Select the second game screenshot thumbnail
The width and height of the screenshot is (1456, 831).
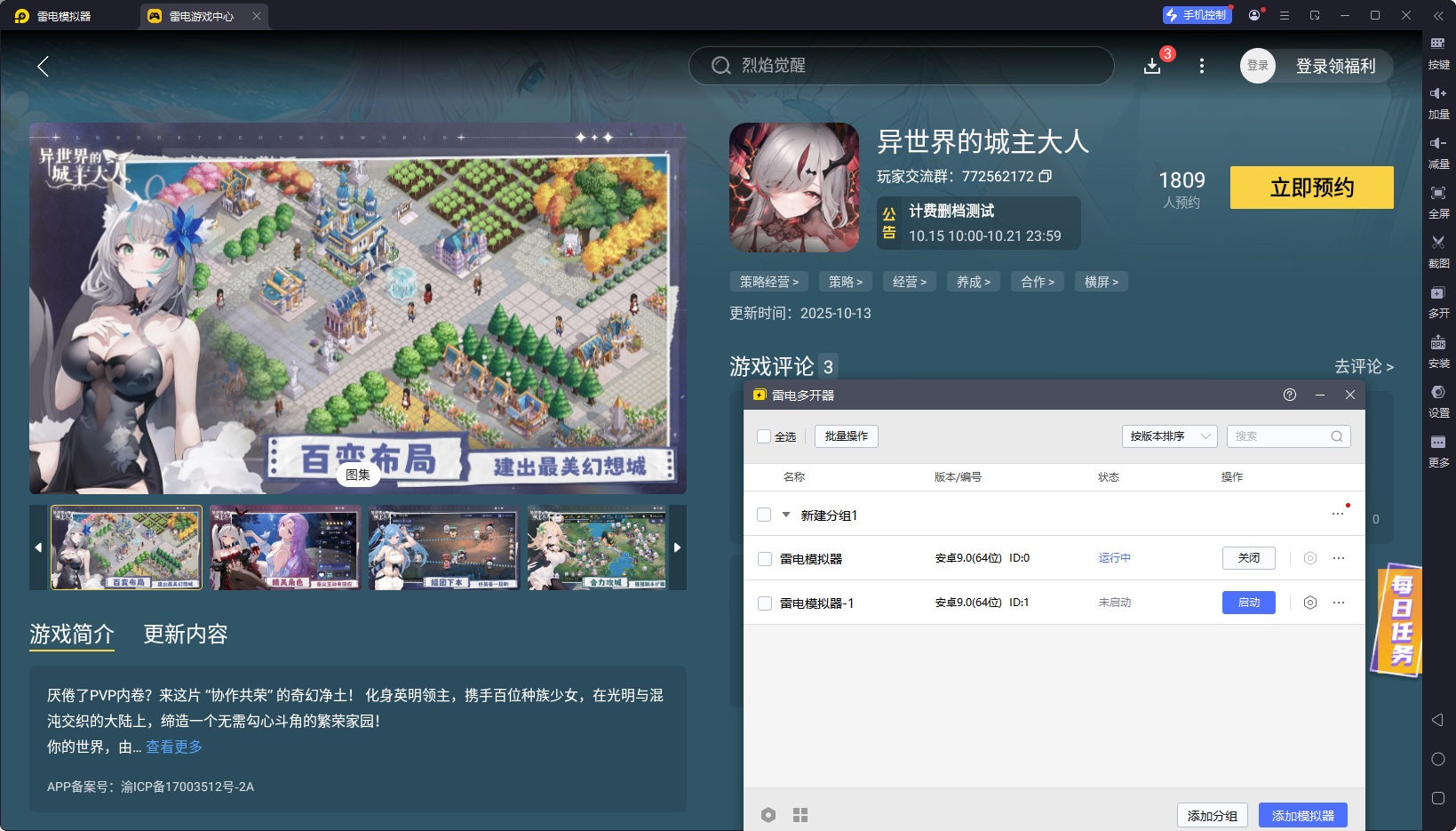[x=285, y=547]
